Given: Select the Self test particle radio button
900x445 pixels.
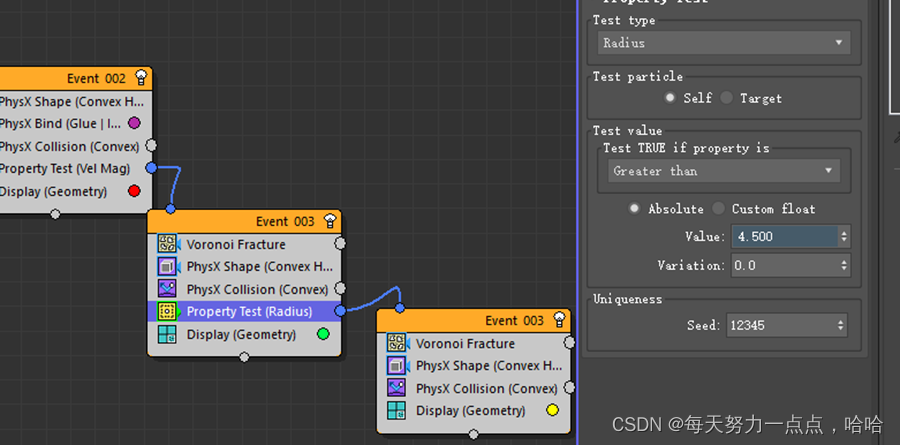Looking at the screenshot, I should pos(669,98).
